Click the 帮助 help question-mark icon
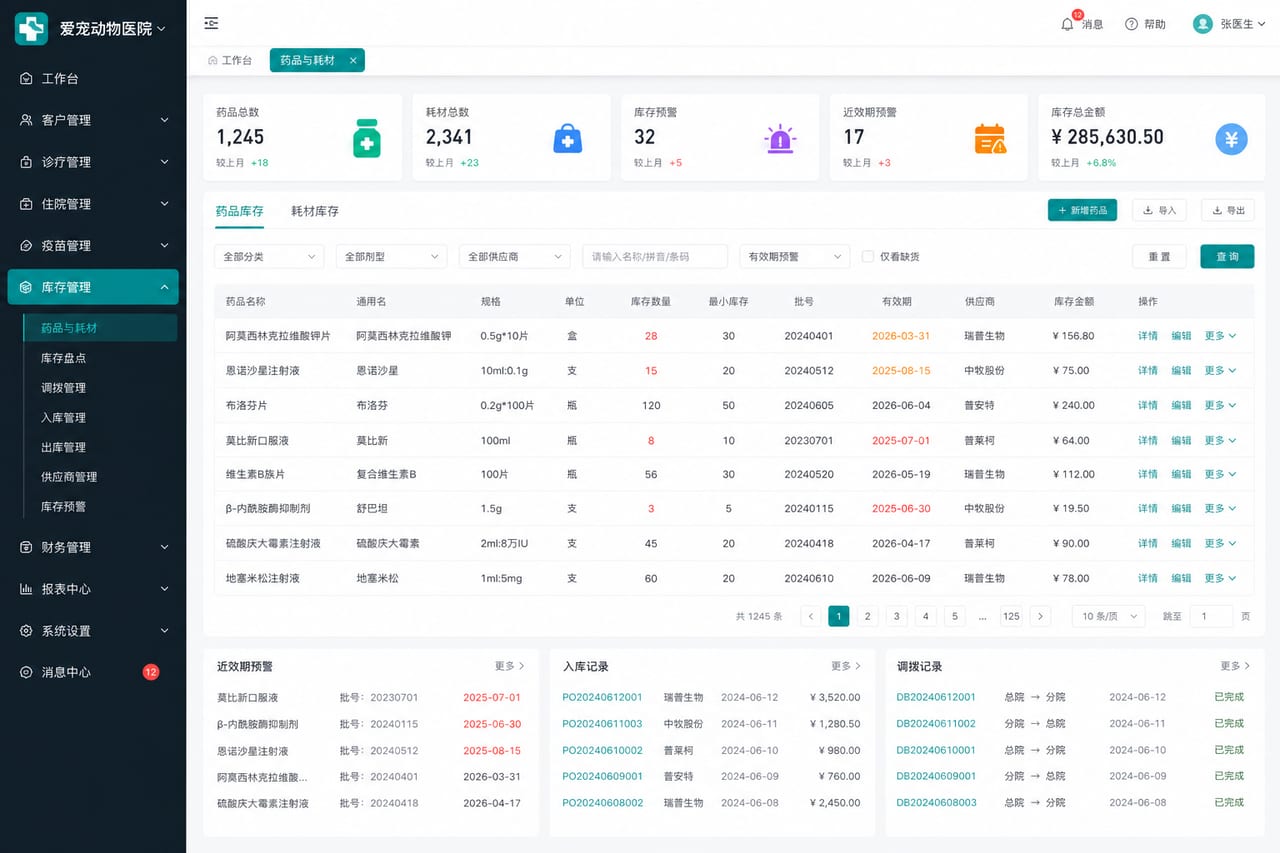Viewport: 1280px width, 853px height. click(x=1131, y=24)
